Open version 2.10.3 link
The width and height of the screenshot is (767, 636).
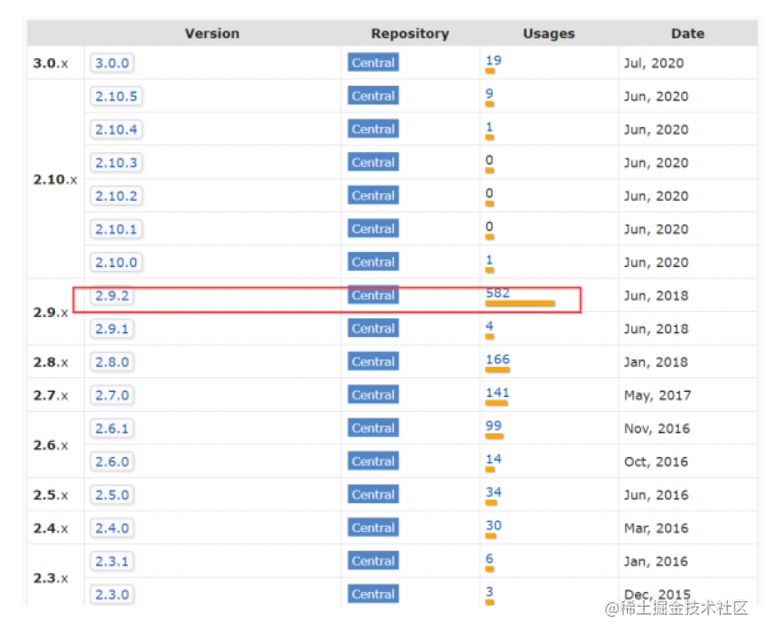coord(116,163)
